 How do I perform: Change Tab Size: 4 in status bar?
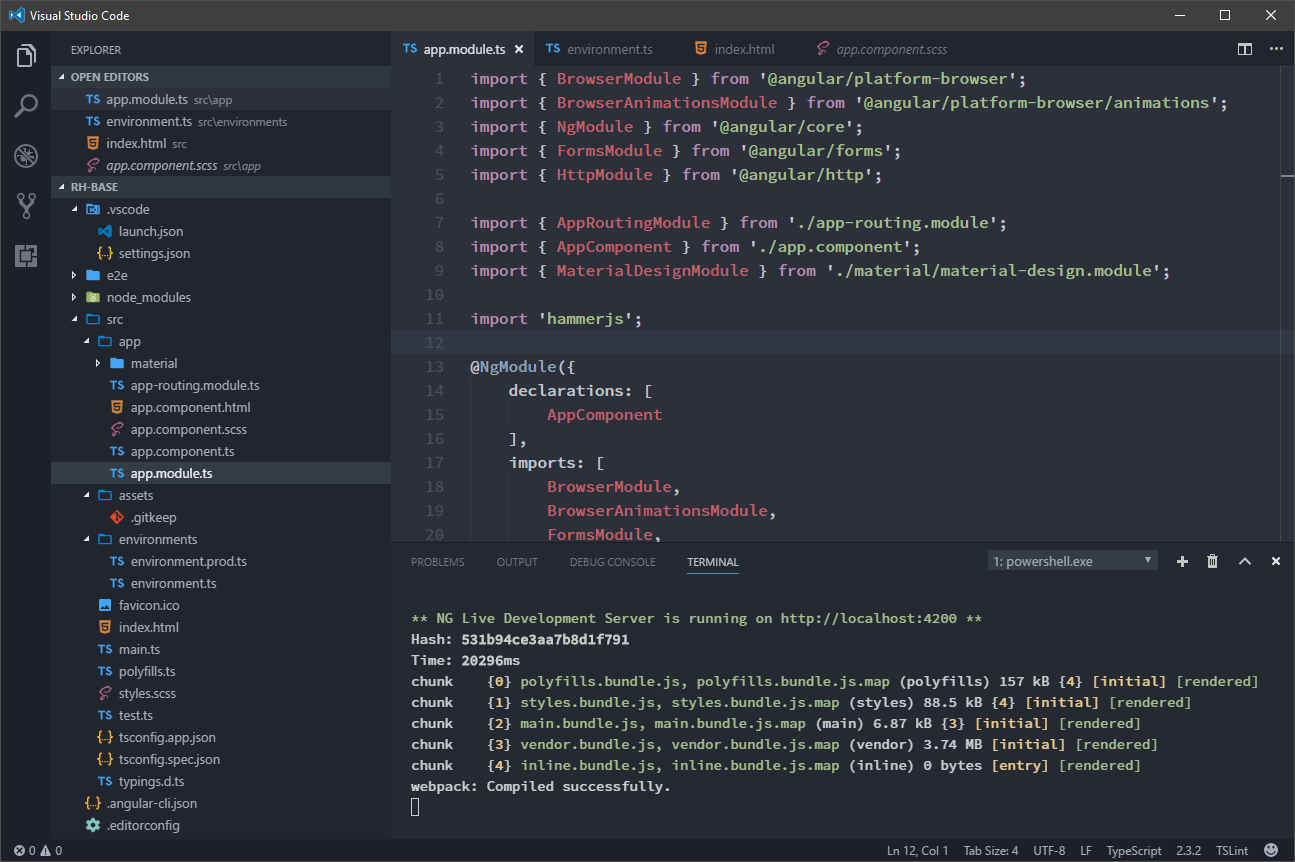point(991,851)
